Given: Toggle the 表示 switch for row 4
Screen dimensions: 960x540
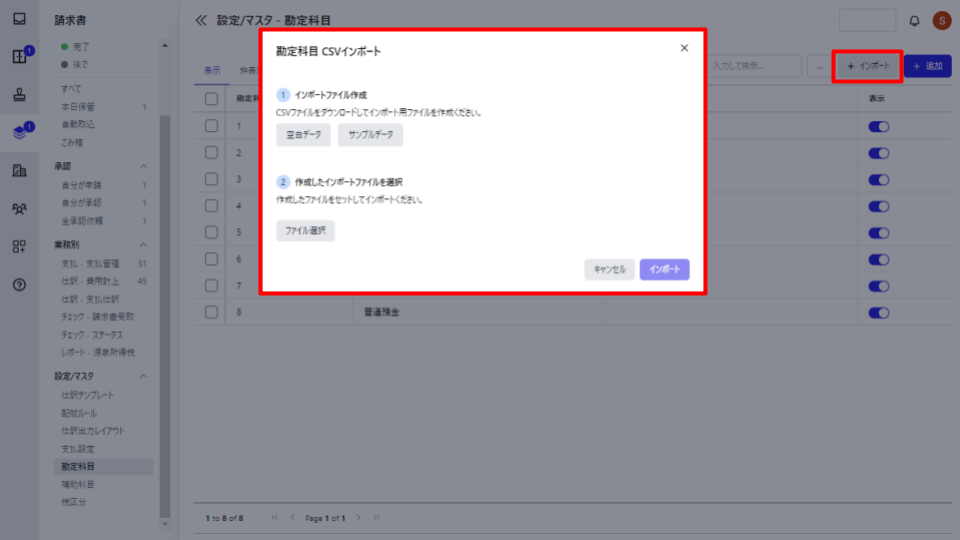Looking at the screenshot, I should tap(879, 206).
